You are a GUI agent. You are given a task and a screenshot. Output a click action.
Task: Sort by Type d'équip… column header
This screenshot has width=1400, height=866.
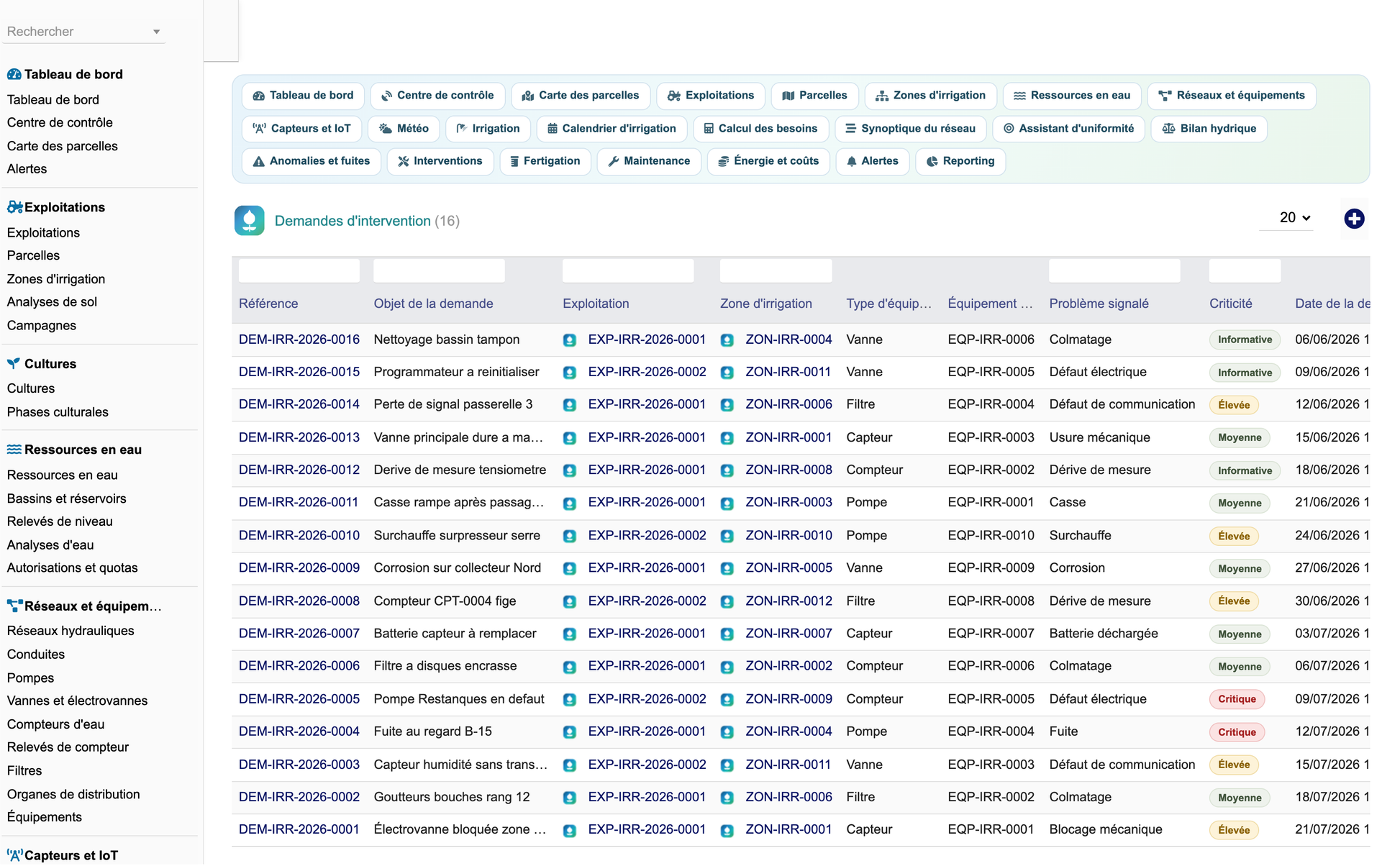pyautogui.click(x=888, y=304)
